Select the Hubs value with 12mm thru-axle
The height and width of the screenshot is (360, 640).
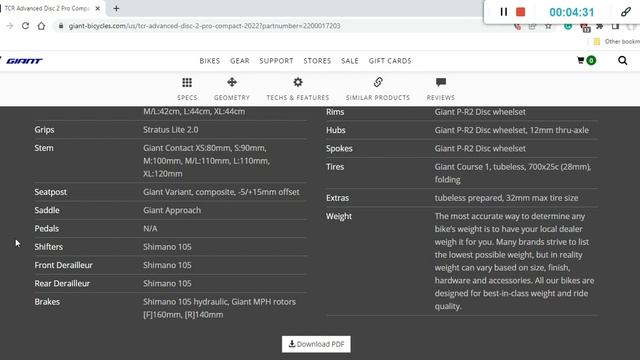pos(511,130)
